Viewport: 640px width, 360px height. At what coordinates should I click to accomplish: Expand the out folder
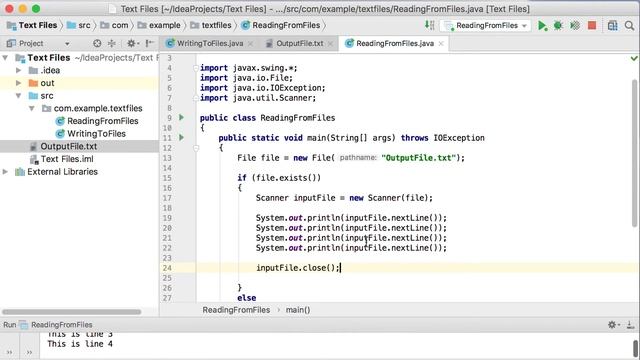click(18, 83)
